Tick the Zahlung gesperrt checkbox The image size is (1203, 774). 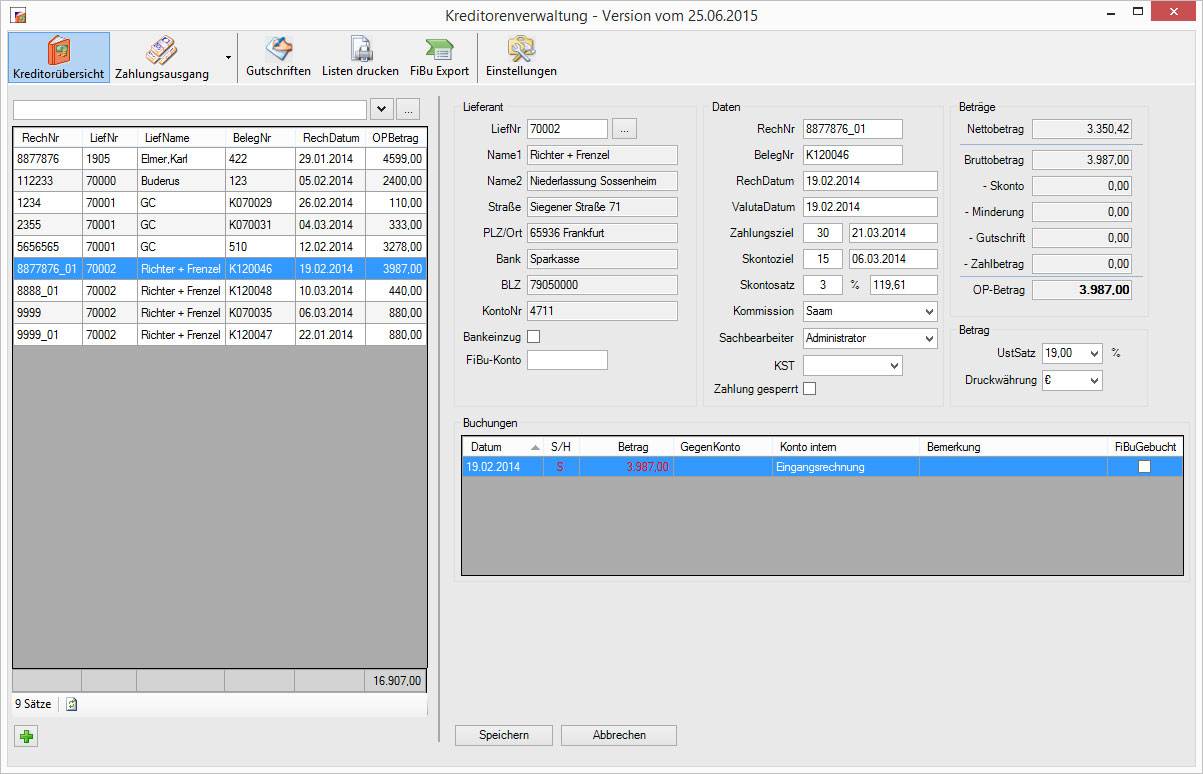click(x=810, y=389)
